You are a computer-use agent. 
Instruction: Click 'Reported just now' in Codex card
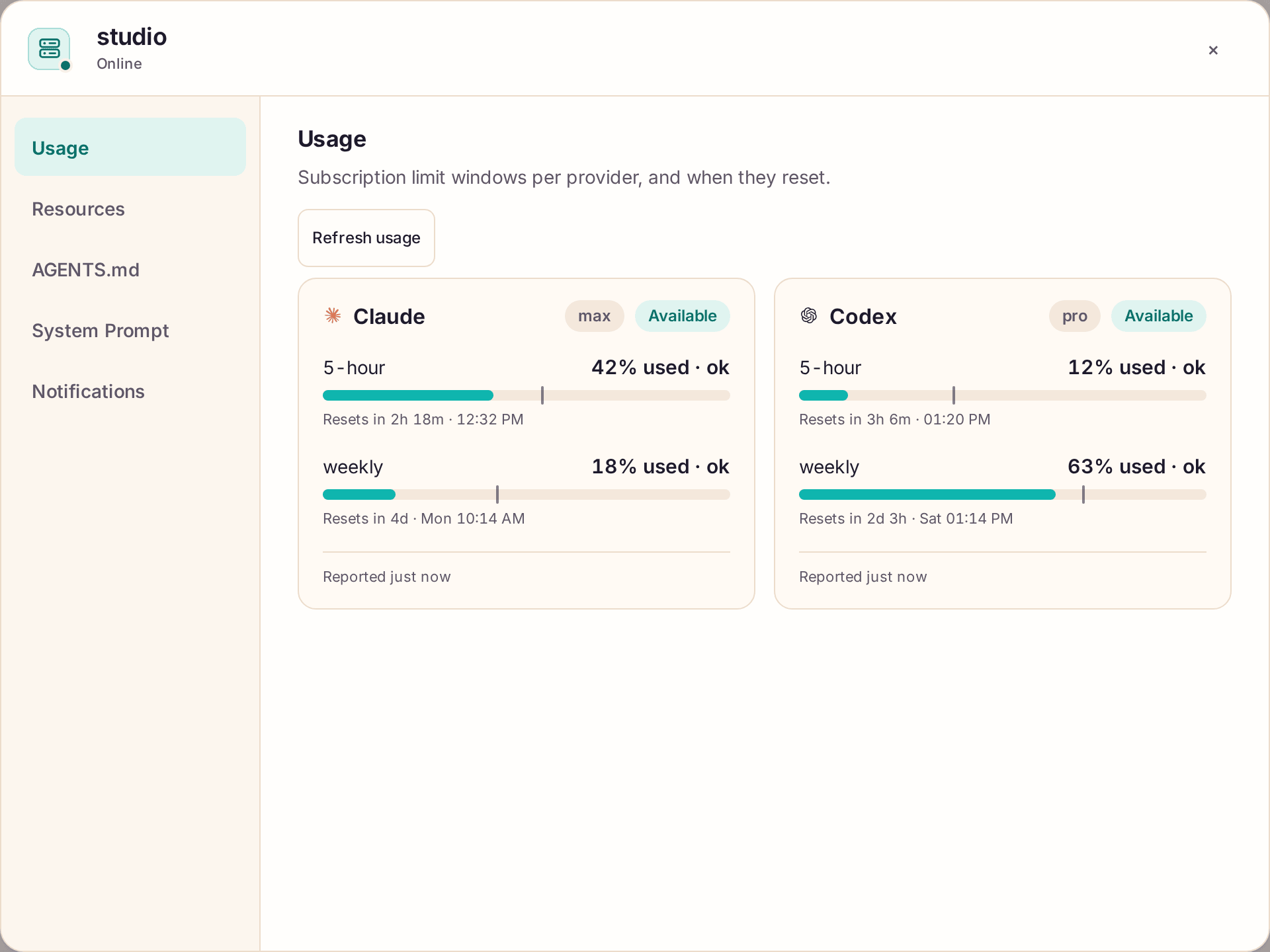click(x=863, y=576)
